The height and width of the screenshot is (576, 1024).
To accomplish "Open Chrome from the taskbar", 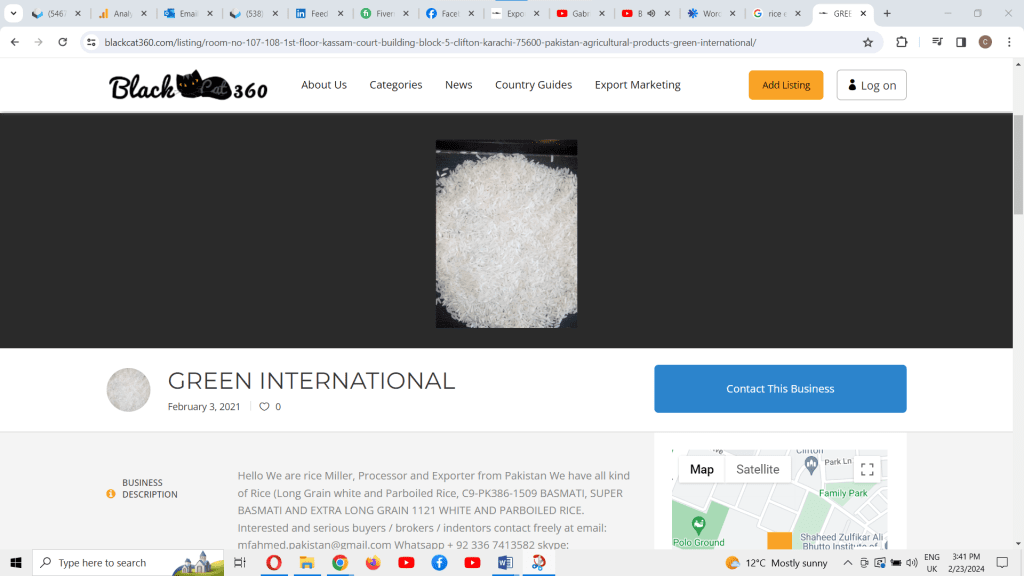I will tap(340, 562).
